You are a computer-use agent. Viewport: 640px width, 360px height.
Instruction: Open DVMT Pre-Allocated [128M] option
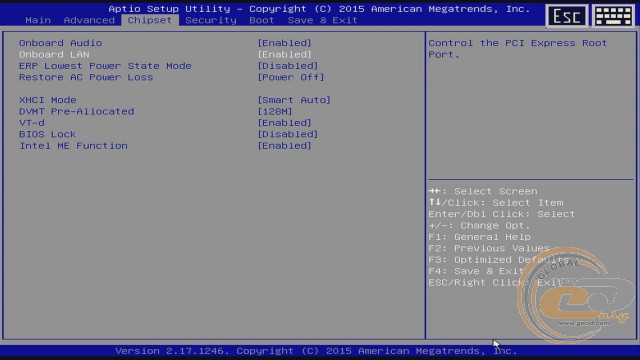[275, 111]
